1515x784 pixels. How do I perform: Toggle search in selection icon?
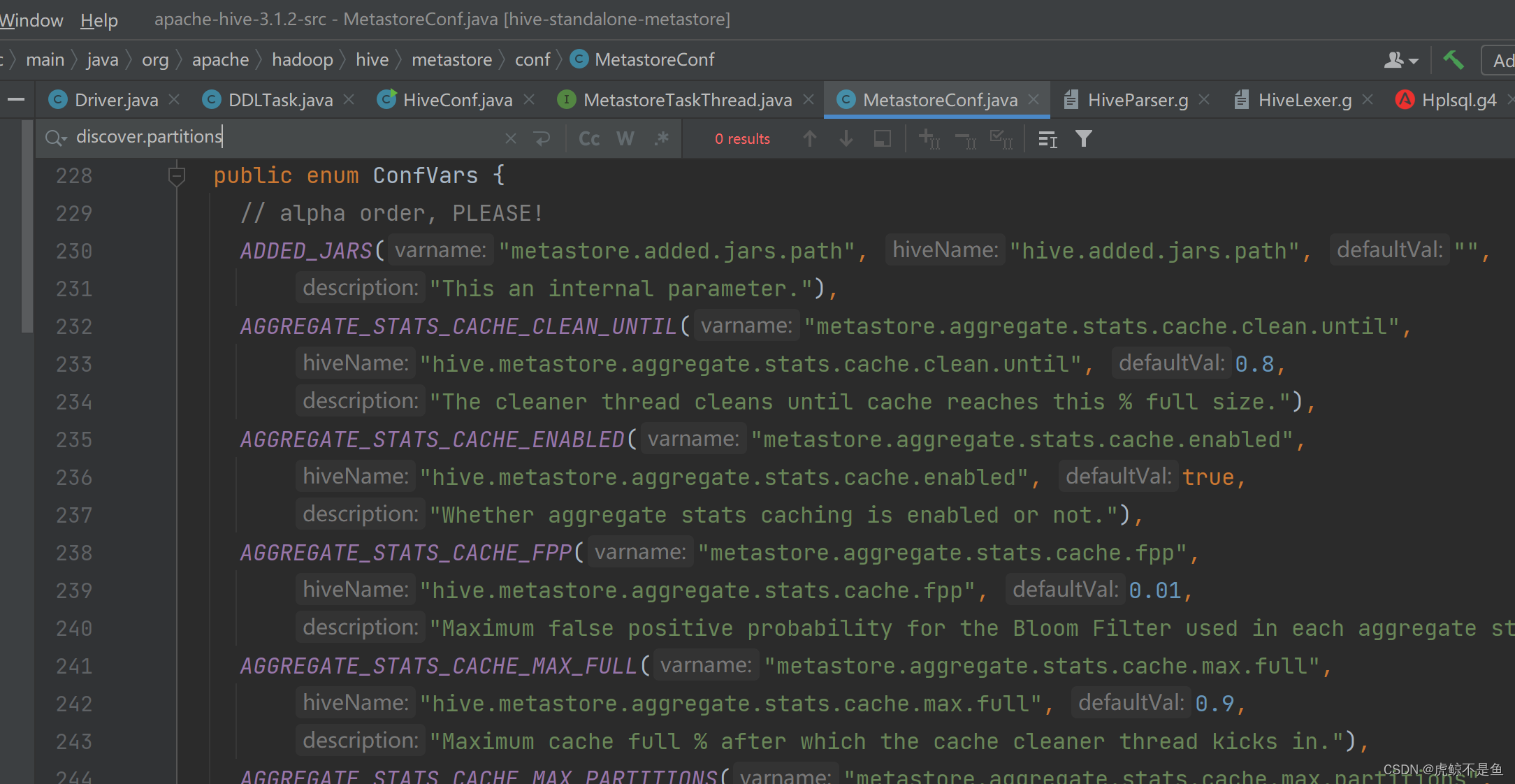[883, 138]
